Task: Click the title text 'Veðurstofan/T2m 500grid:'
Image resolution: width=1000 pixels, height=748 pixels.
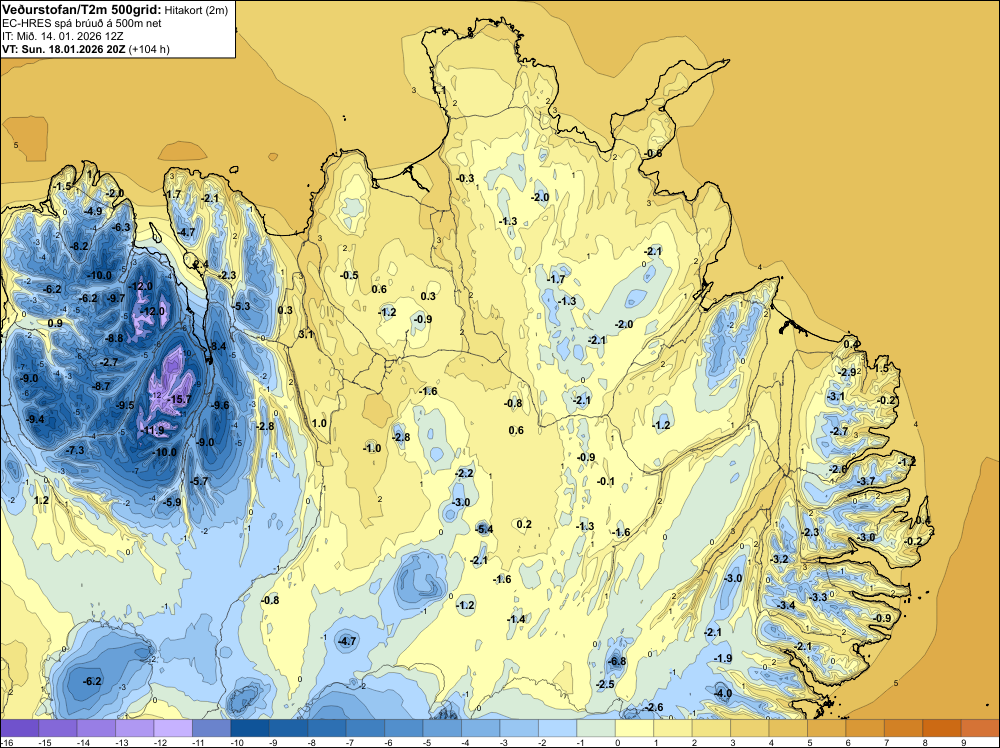Action: point(82,10)
